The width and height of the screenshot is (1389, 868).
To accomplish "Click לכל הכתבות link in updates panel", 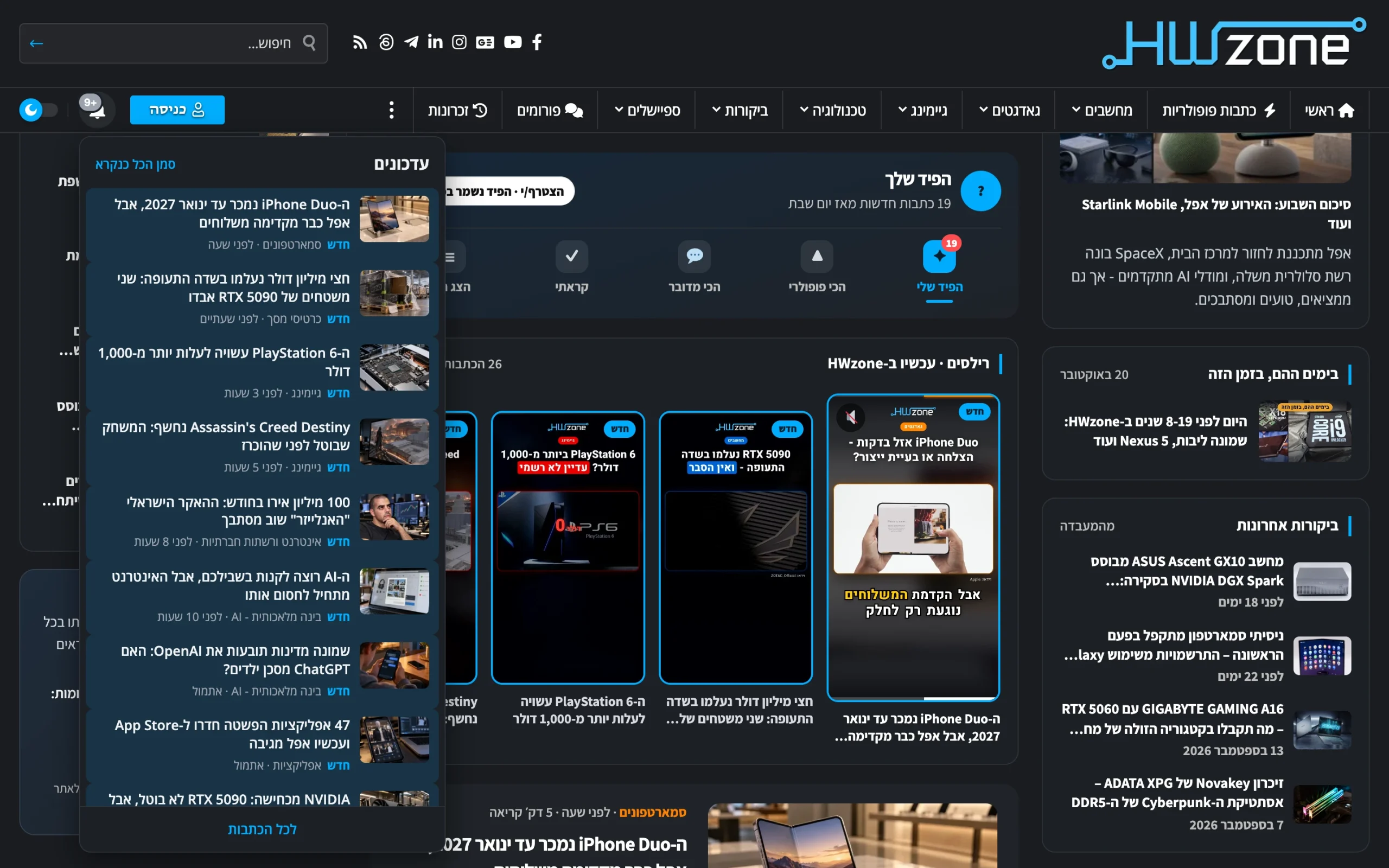I will [x=262, y=829].
